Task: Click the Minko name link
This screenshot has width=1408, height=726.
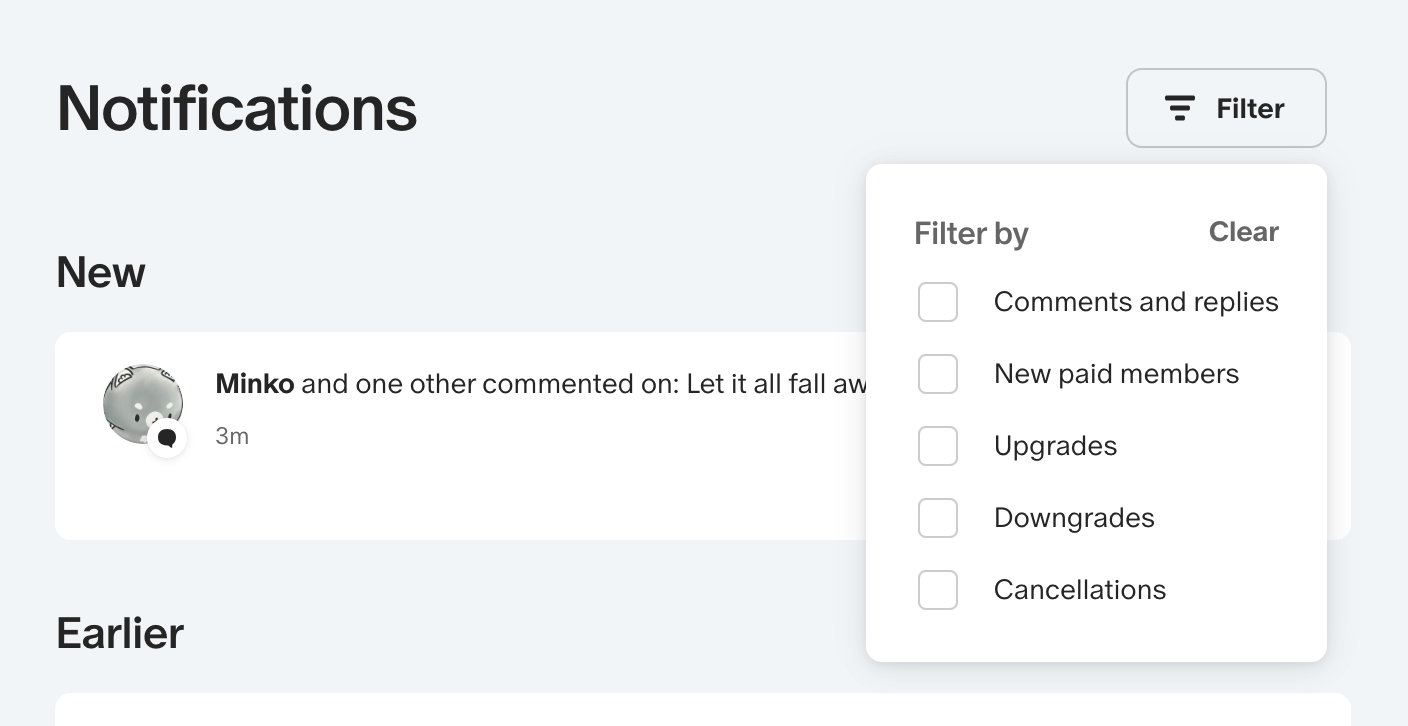Action: click(254, 384)
